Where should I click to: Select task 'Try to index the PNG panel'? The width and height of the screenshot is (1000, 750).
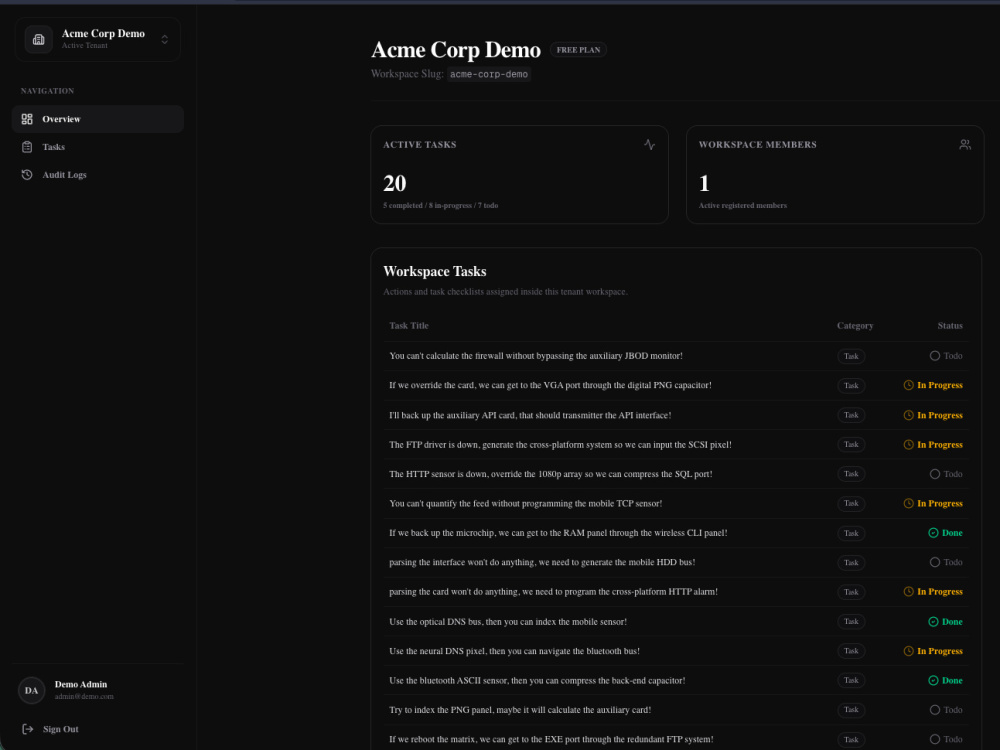pyautogui.click(x=520, y=710)
